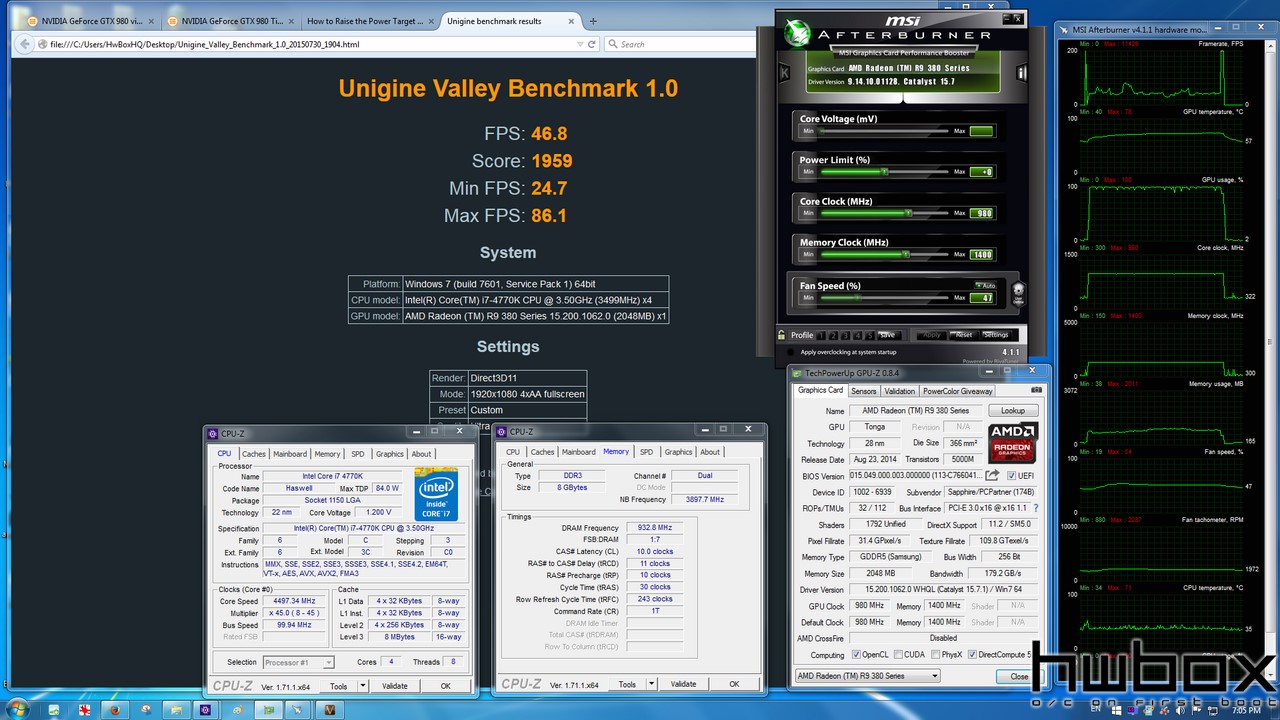Viewport: 1280px width, 720px height.
Task: Click the User Define fan button
Action: pyautogui.click(x=1018, y=293)
